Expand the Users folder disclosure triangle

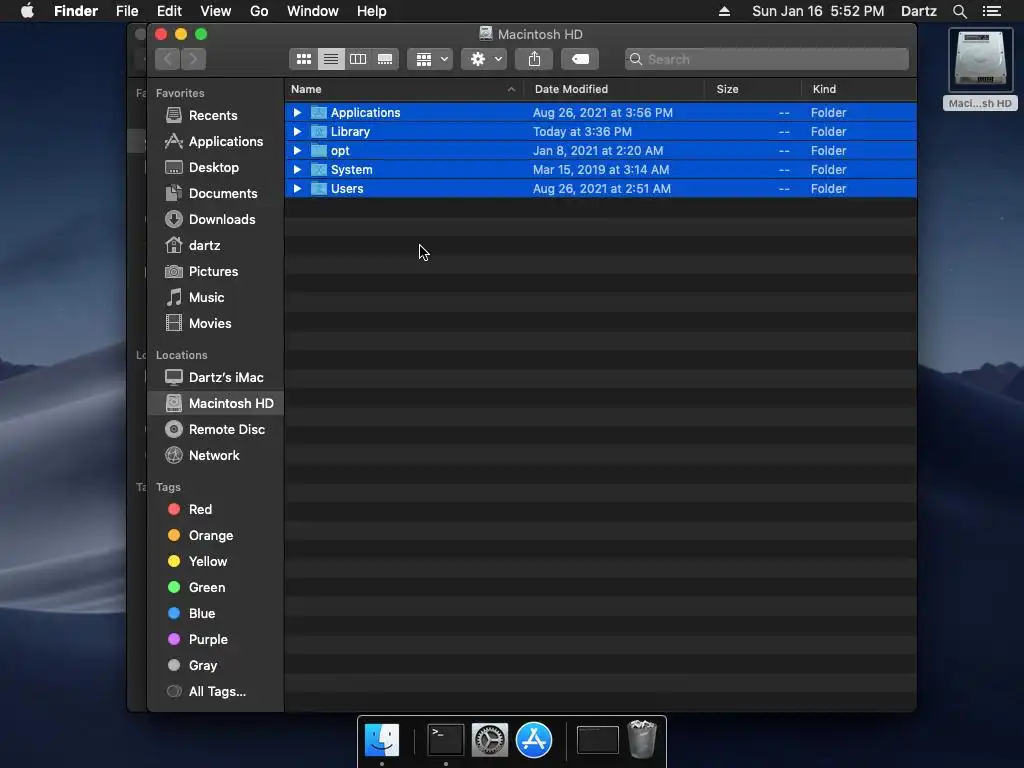[297, 188]
